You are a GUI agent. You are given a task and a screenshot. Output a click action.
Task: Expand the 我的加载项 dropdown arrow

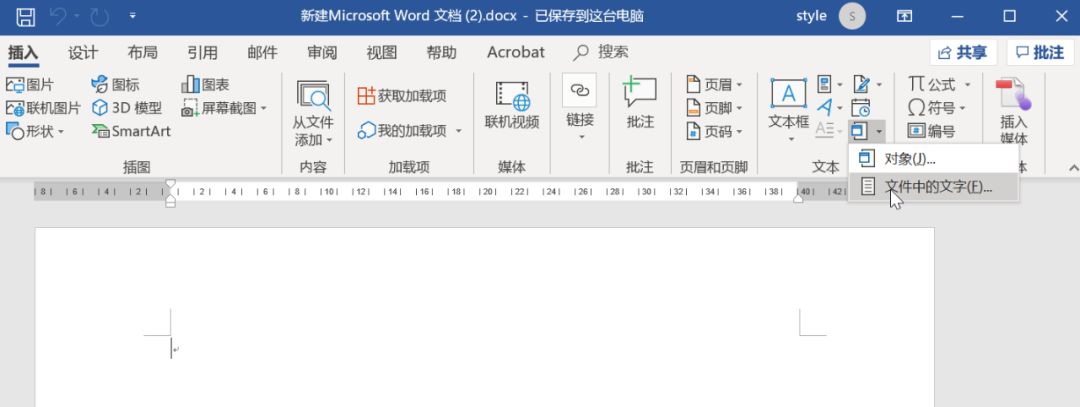pyautogui.click(x=458, y=131)
